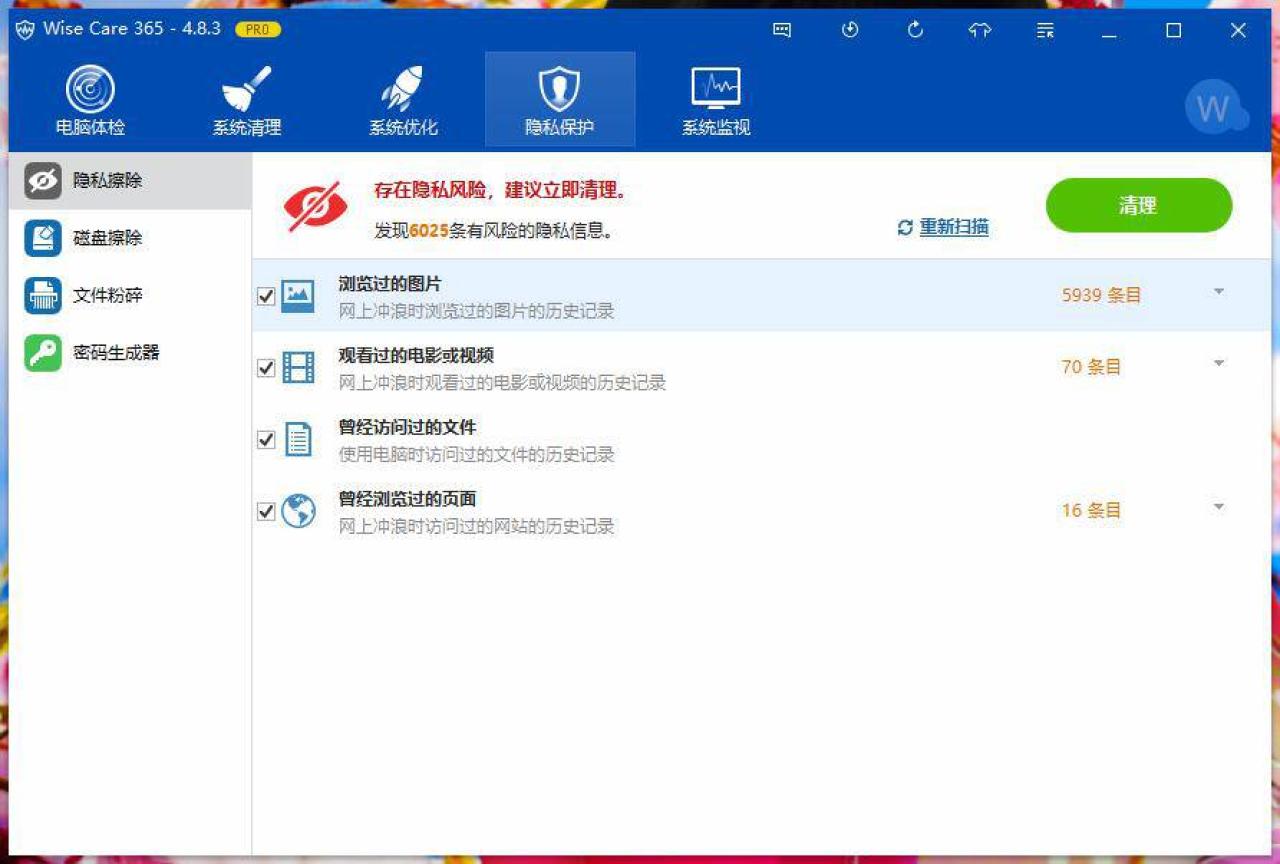The height and width of the screenshot is (864, 1280).
Task: Select 文件粉碎 file shredder in sidebar
Action: [x=108, y=295]
